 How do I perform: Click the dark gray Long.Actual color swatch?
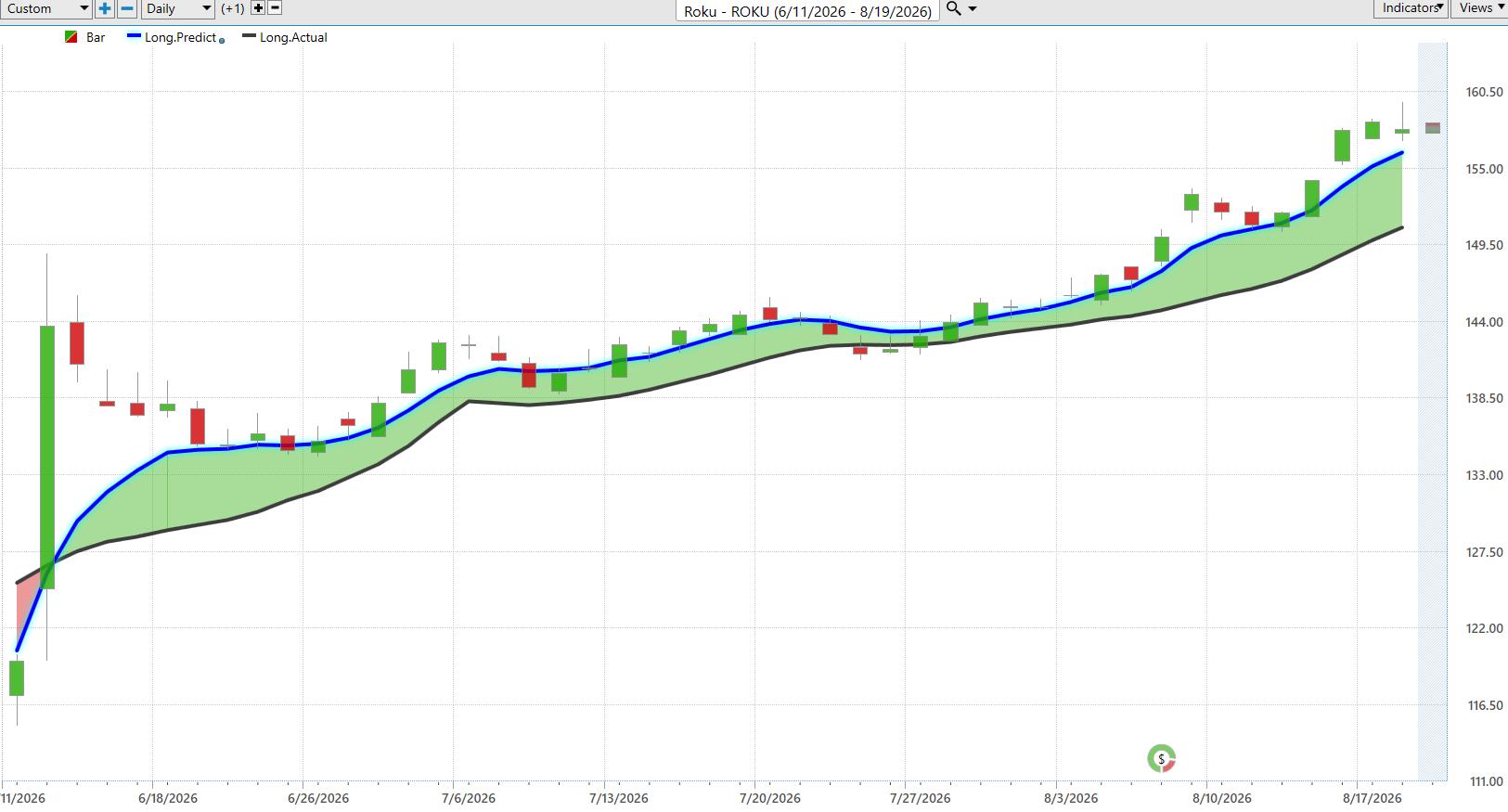249,36
